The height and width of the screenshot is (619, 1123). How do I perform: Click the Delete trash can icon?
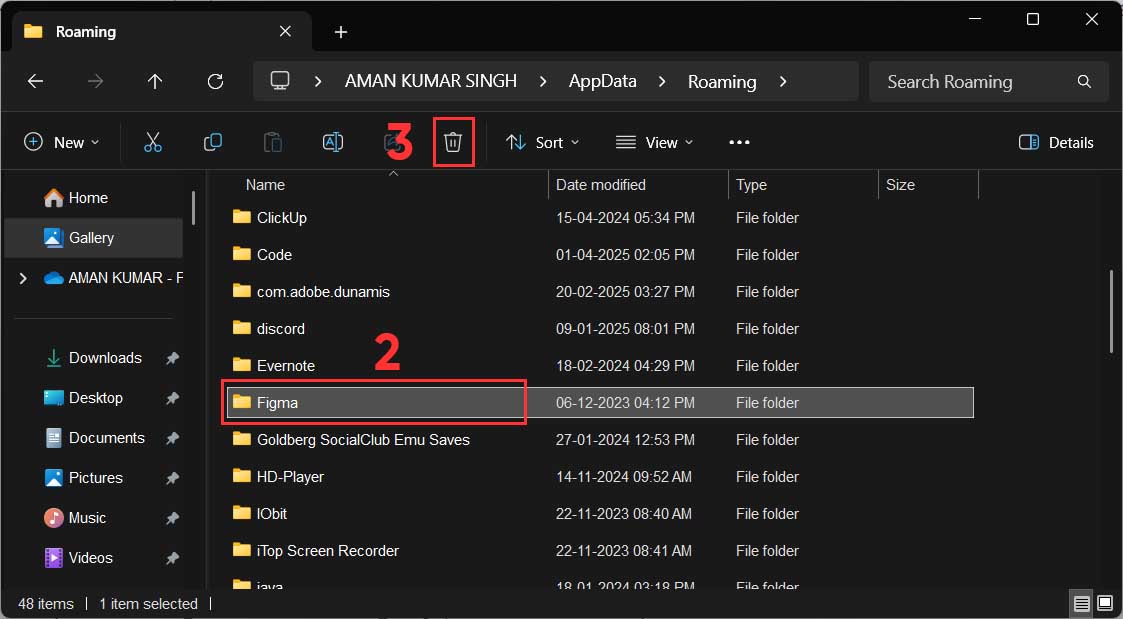pos(453,142)
